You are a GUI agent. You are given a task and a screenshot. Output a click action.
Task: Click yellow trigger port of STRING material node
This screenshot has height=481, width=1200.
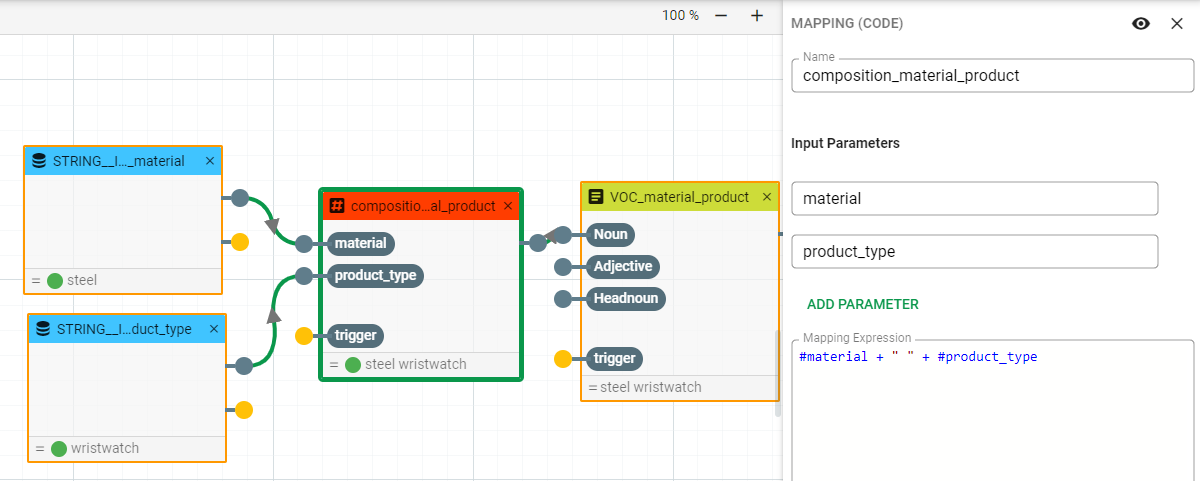(240, 241)
